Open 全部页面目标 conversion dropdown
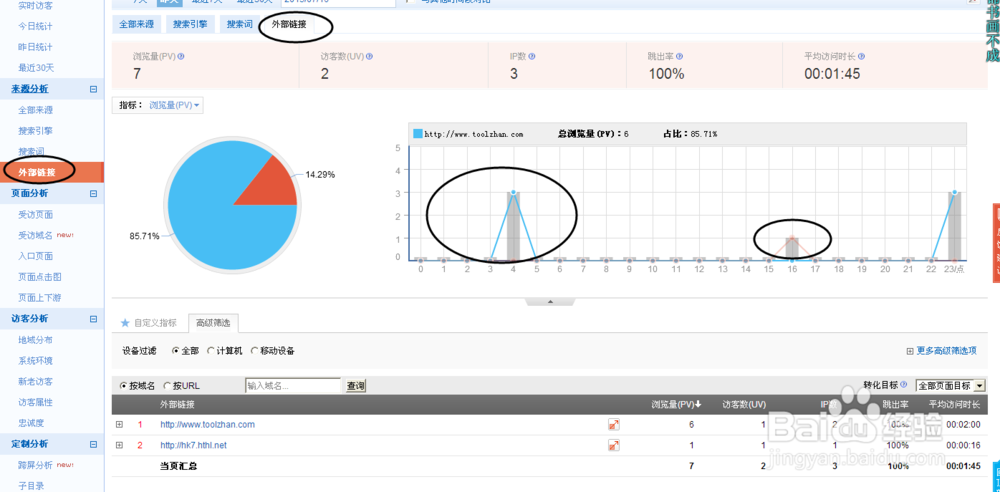Viewport: 1000px width, 492px height. pyautogui.click(x=950, y=385)
